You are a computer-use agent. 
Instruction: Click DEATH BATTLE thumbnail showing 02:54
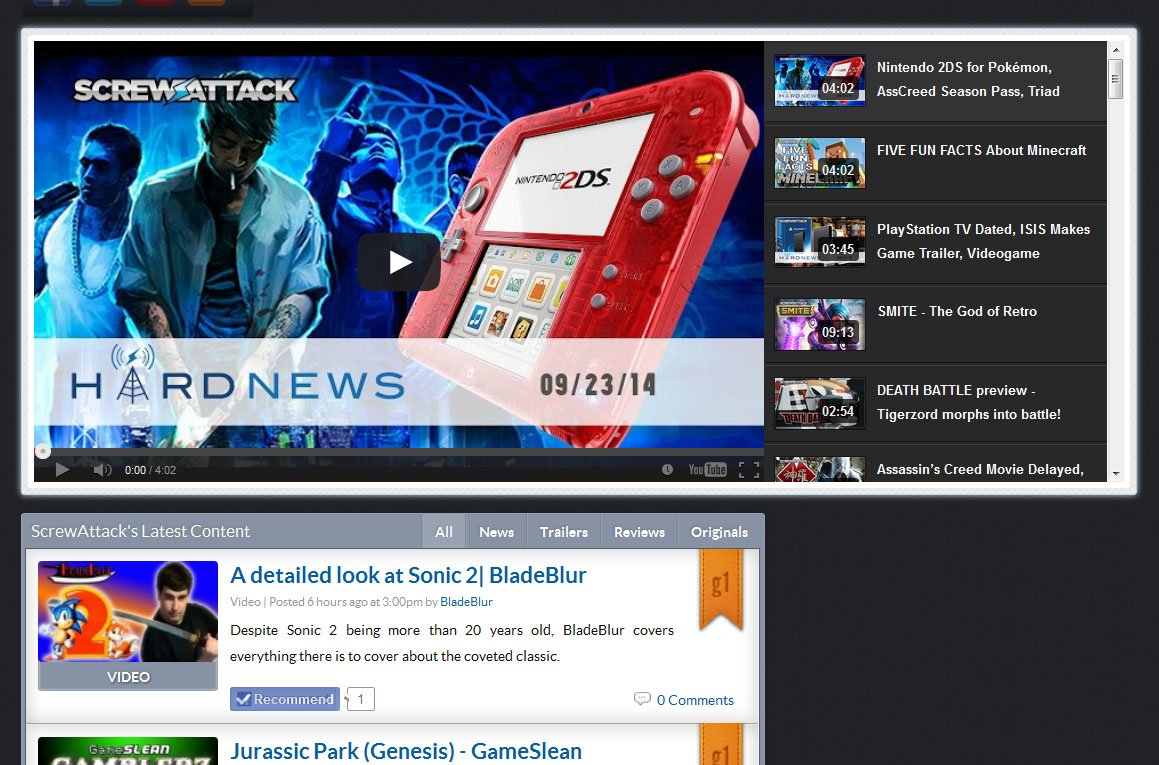pos(820,403)
